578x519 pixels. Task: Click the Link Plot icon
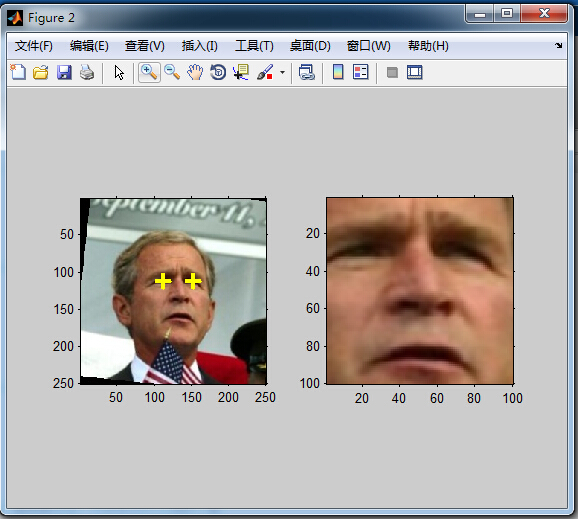307,72
